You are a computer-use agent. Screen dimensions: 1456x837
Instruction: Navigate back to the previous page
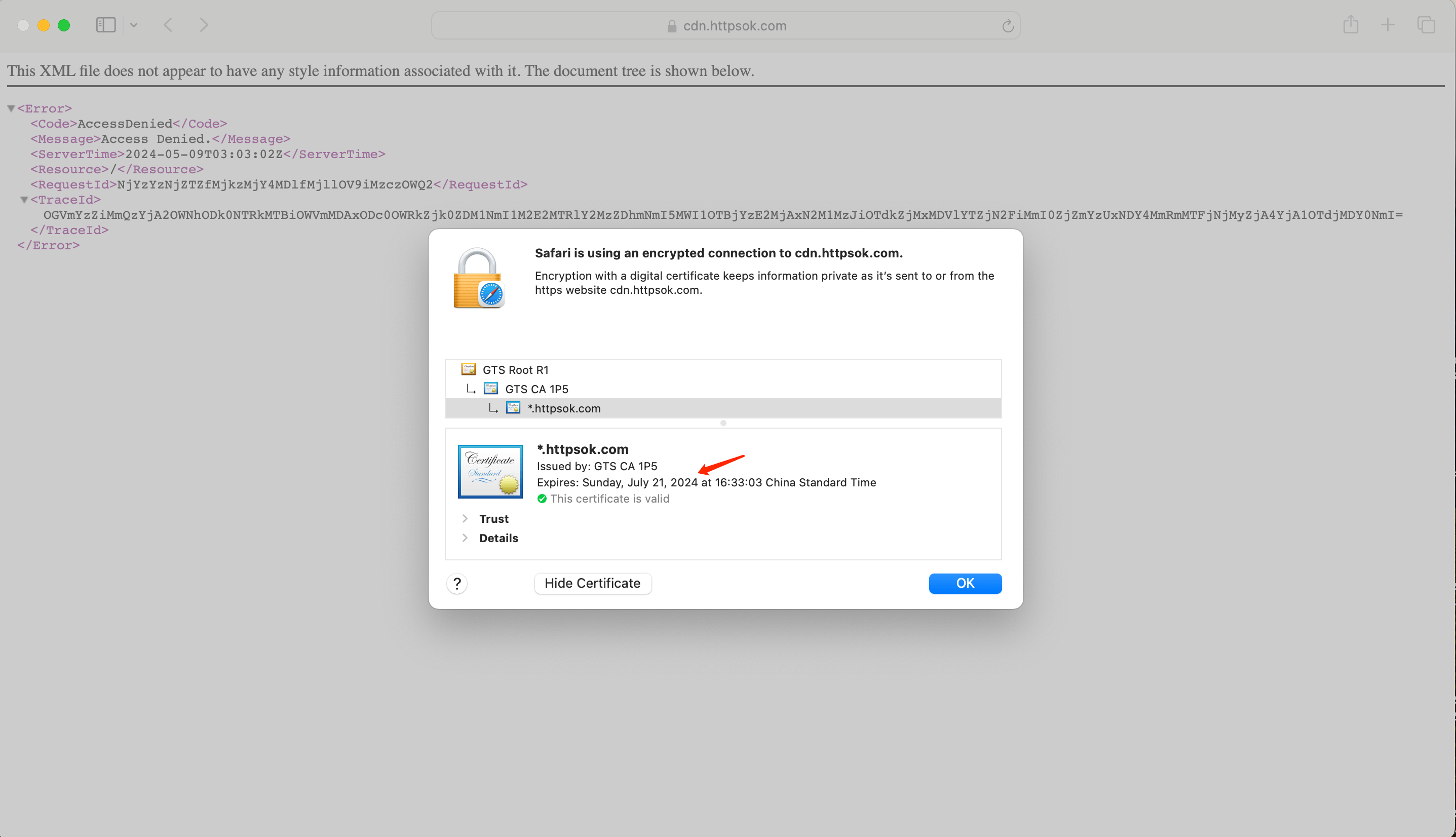coord(168,25)
